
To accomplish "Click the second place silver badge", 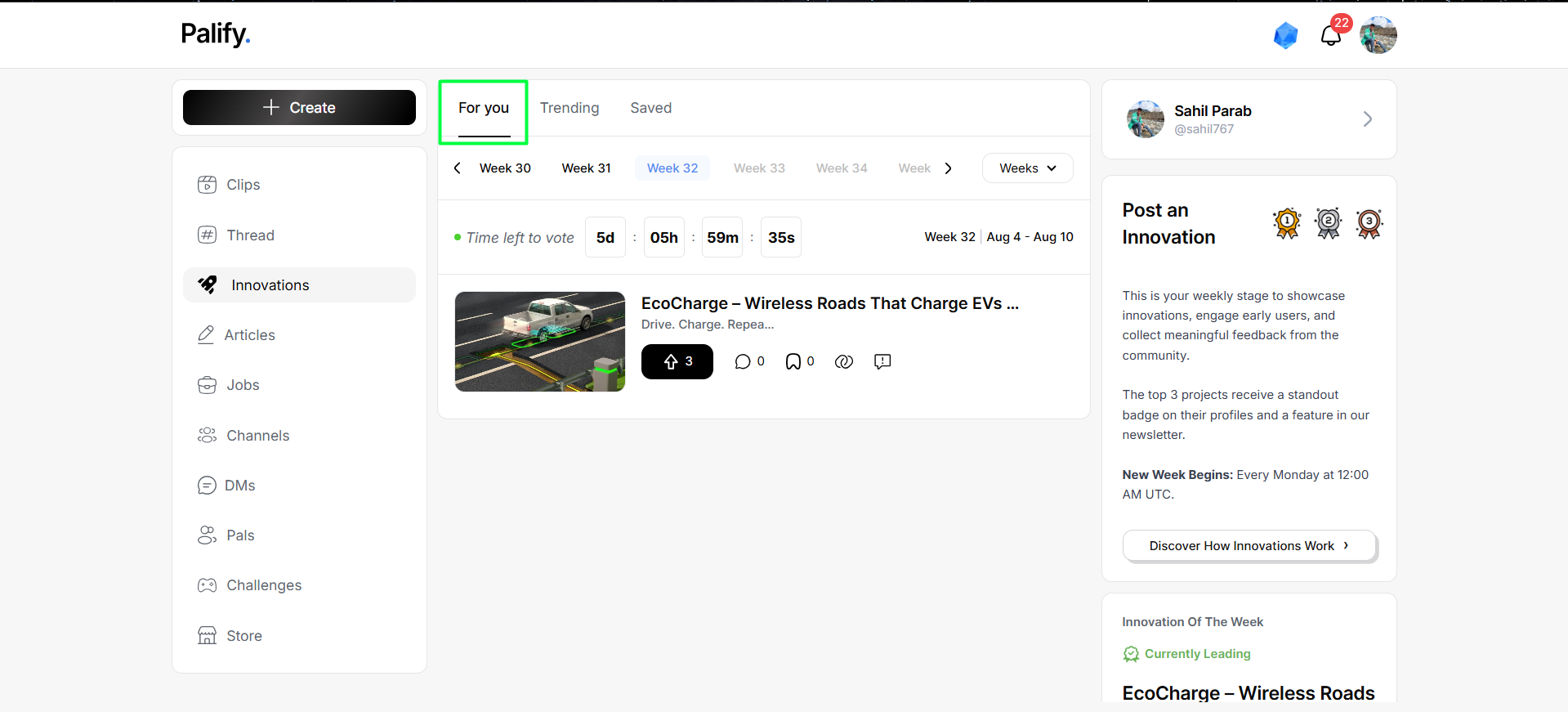I will pos(1329,223).
